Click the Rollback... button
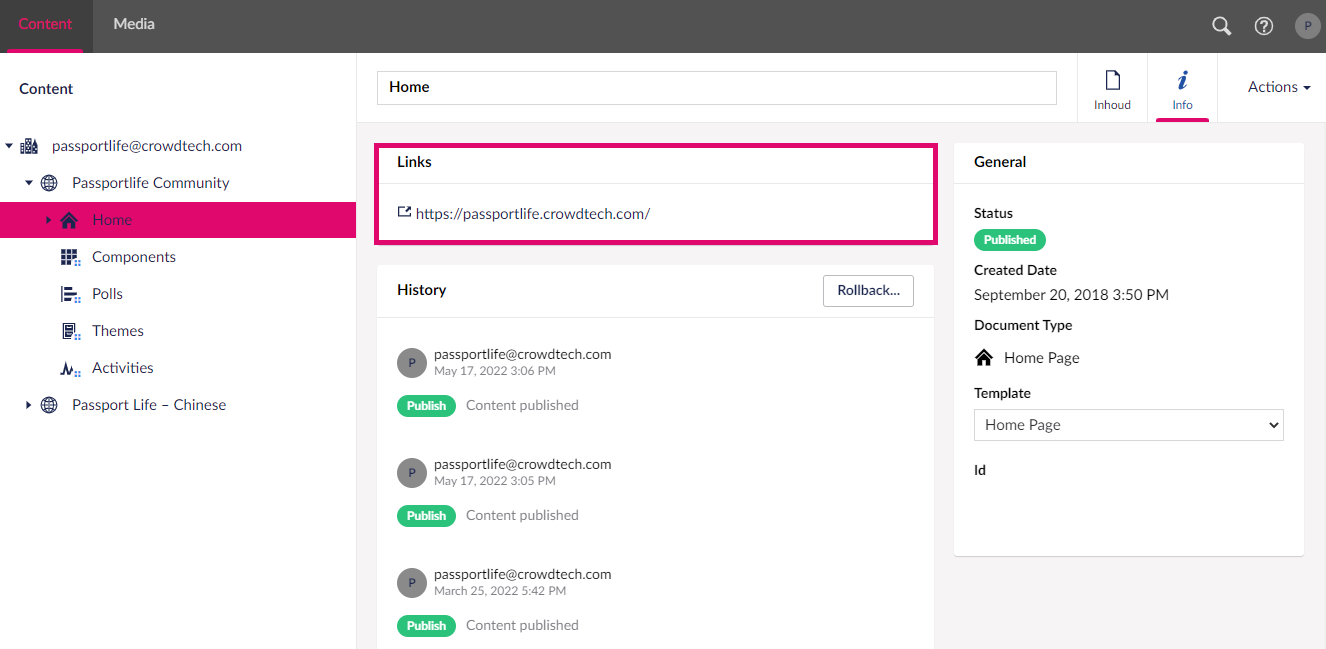This screenshot has height=649, width=1326. point(868,291)
